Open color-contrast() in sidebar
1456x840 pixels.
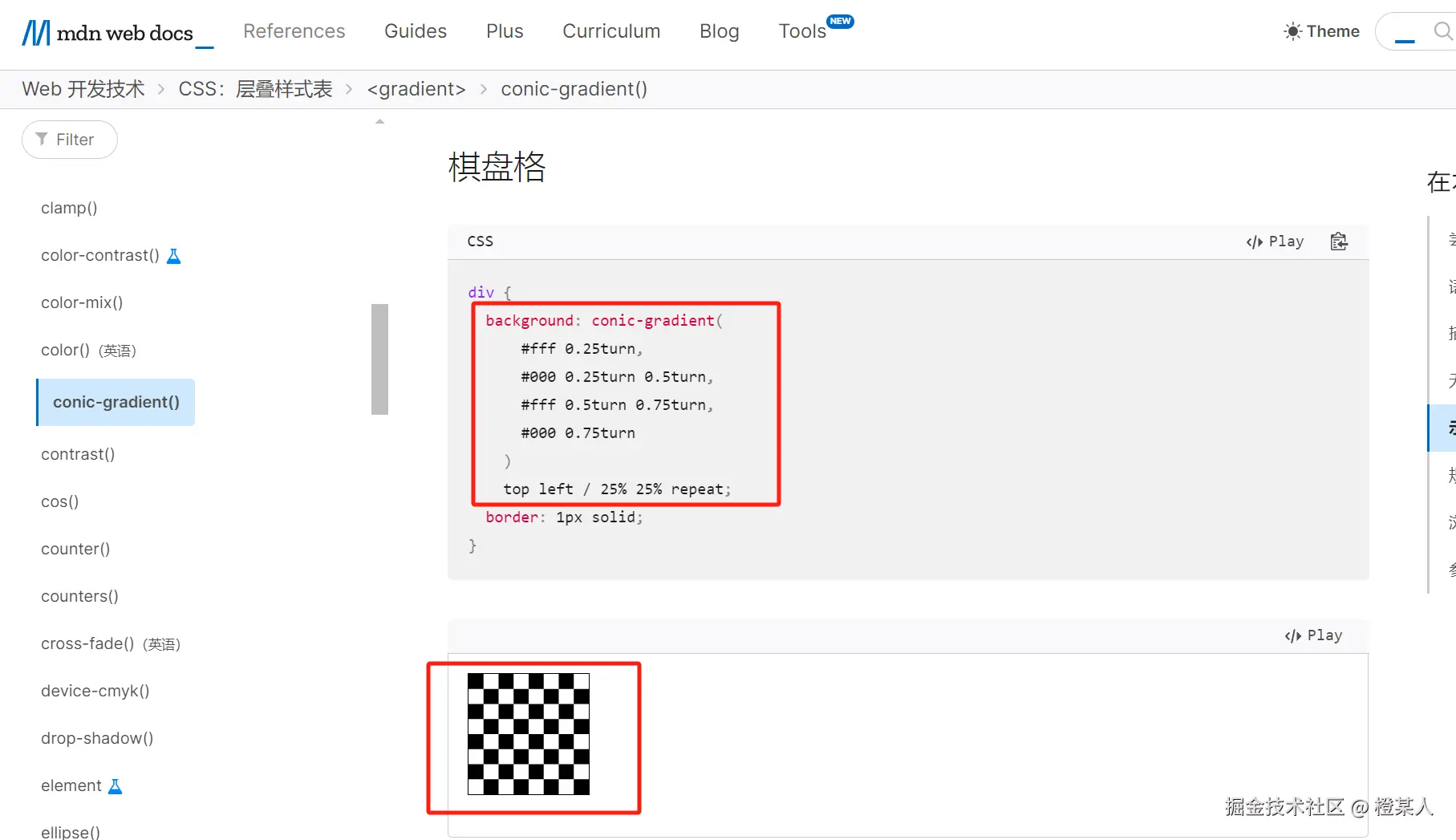(100, 255)
